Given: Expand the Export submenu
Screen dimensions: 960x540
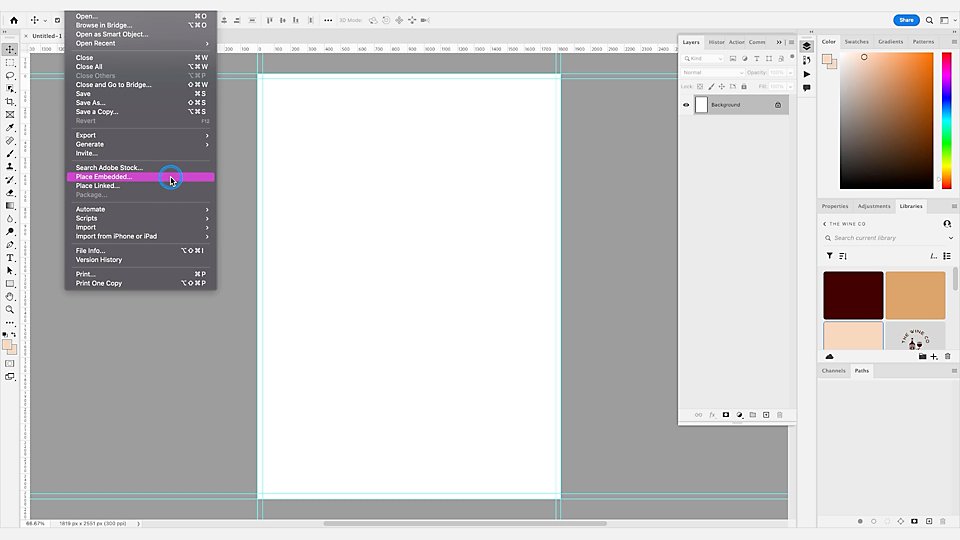Looking at the screenshot, I should click(x=141, y=135).
